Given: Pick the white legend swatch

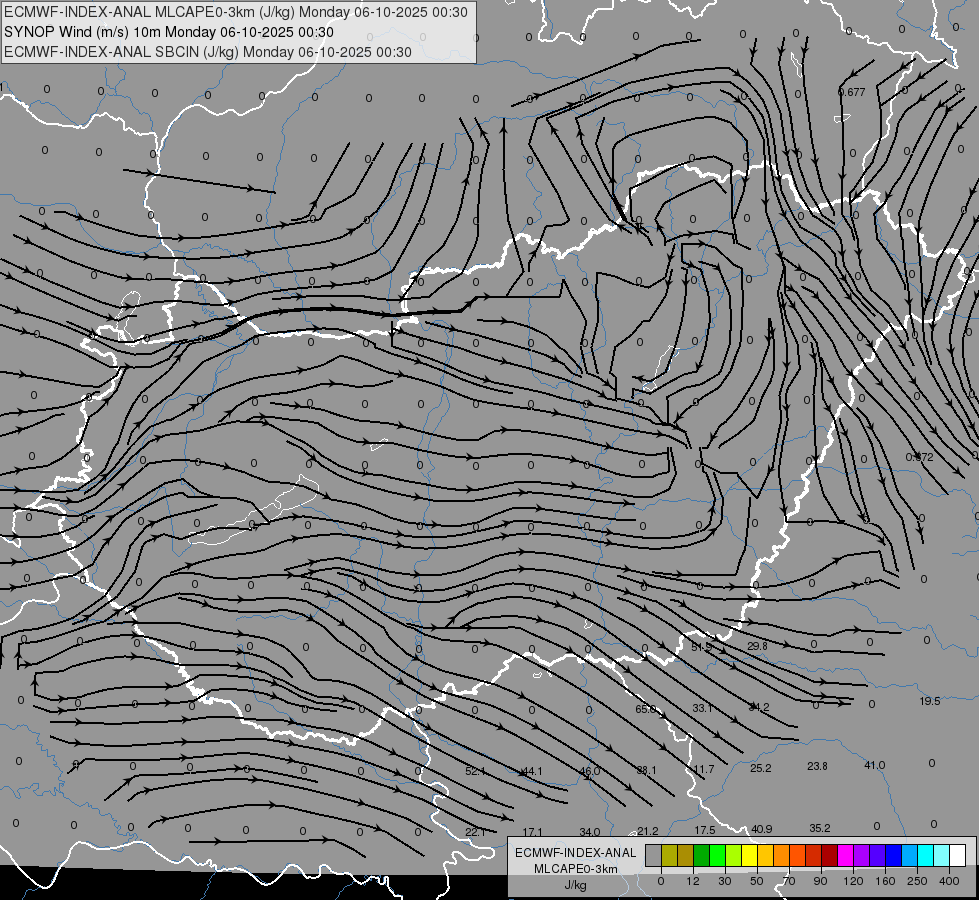Looking at the screenshot, I should coord(958,855).
